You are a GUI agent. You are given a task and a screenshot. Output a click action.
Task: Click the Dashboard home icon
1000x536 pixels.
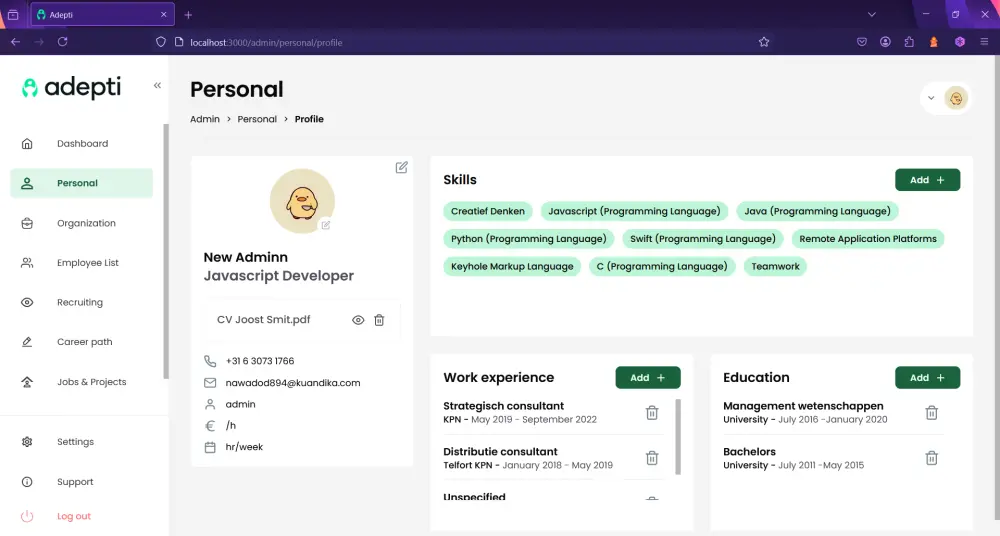point(27,144)
